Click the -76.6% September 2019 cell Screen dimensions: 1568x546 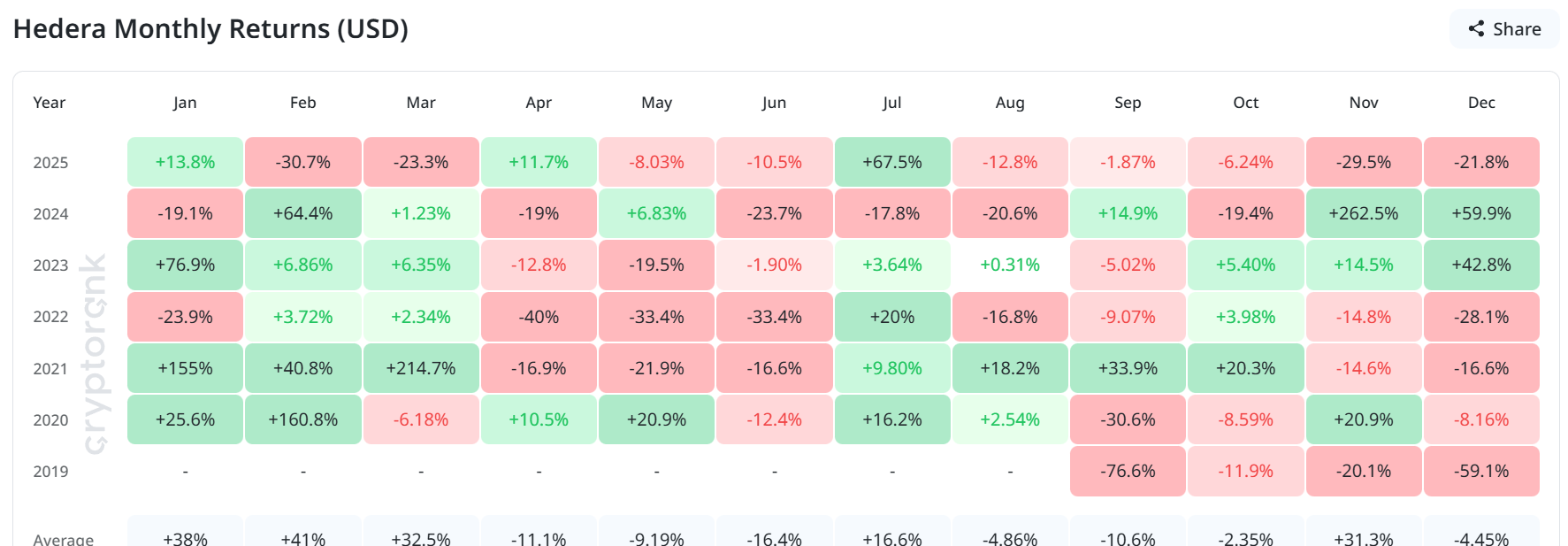pyautogui.click(x=1128, y=471)
